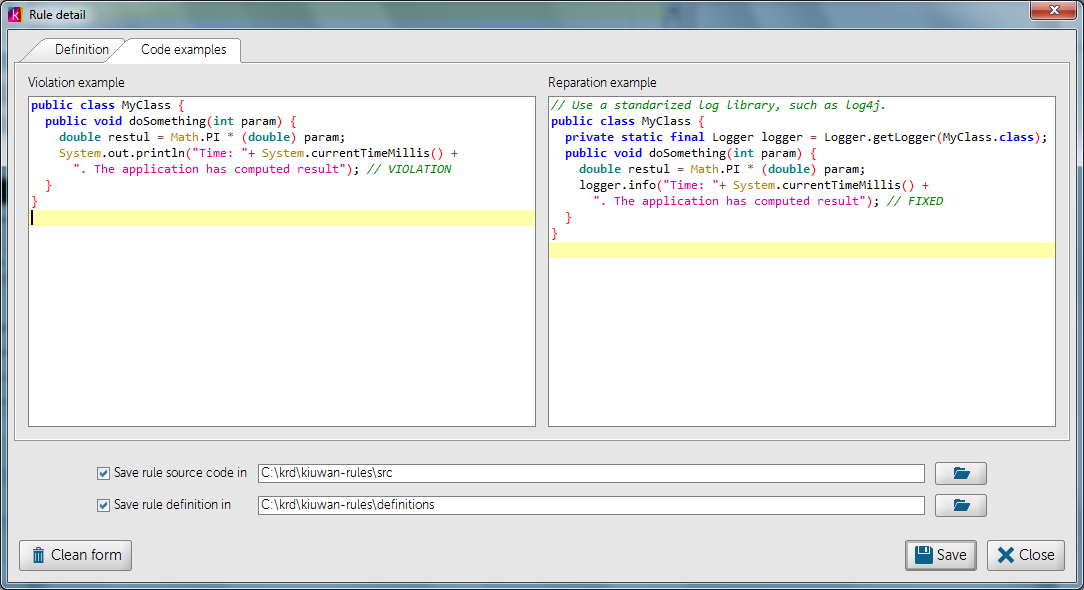The image size is (1084, 590).
Task: Close the Rule detail window from title bar
Action: pyautogui.click(x=1052, y=11)
